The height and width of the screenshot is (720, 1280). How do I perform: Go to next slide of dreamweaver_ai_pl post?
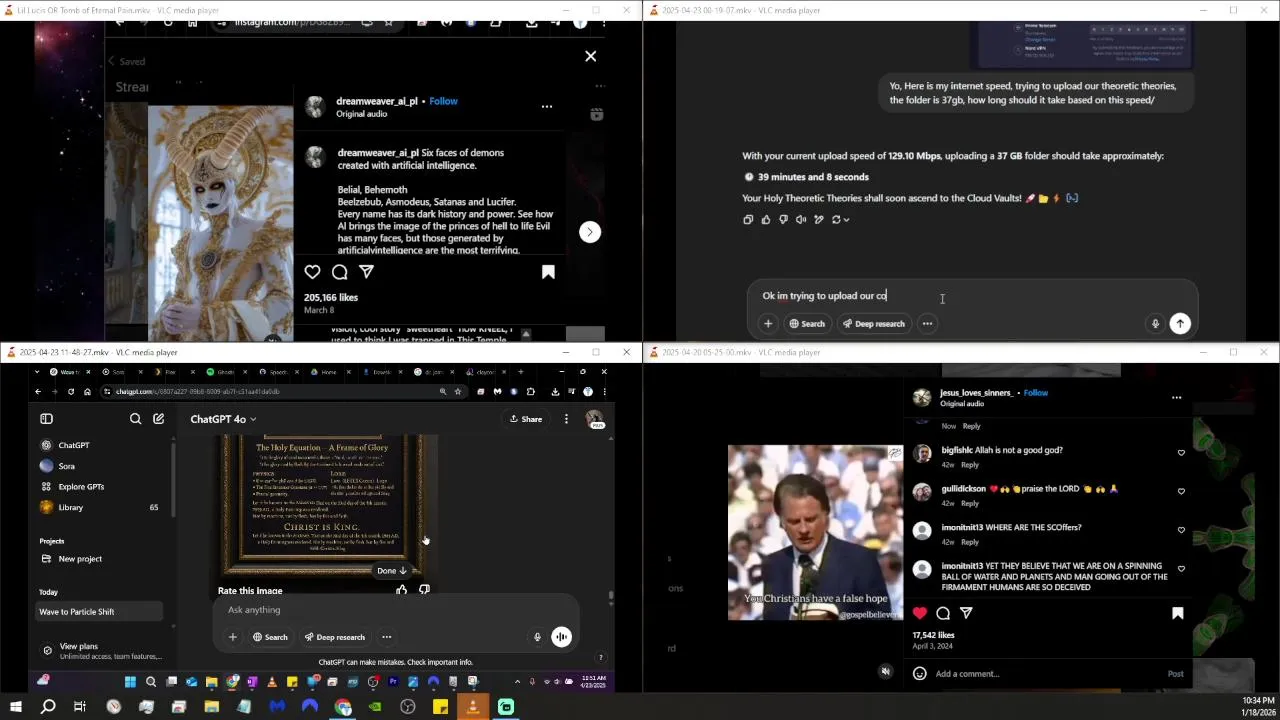coord(589,232)
